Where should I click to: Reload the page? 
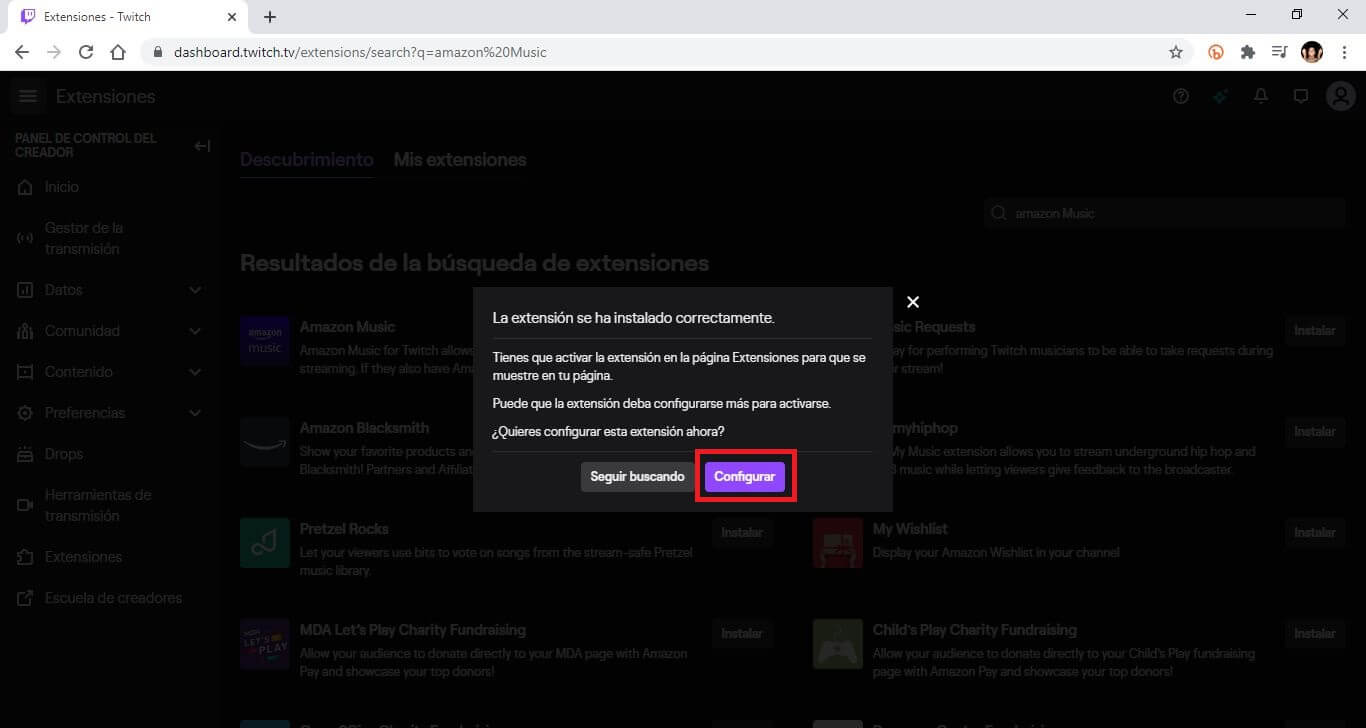pyautogui.click(x=86, y=52)
